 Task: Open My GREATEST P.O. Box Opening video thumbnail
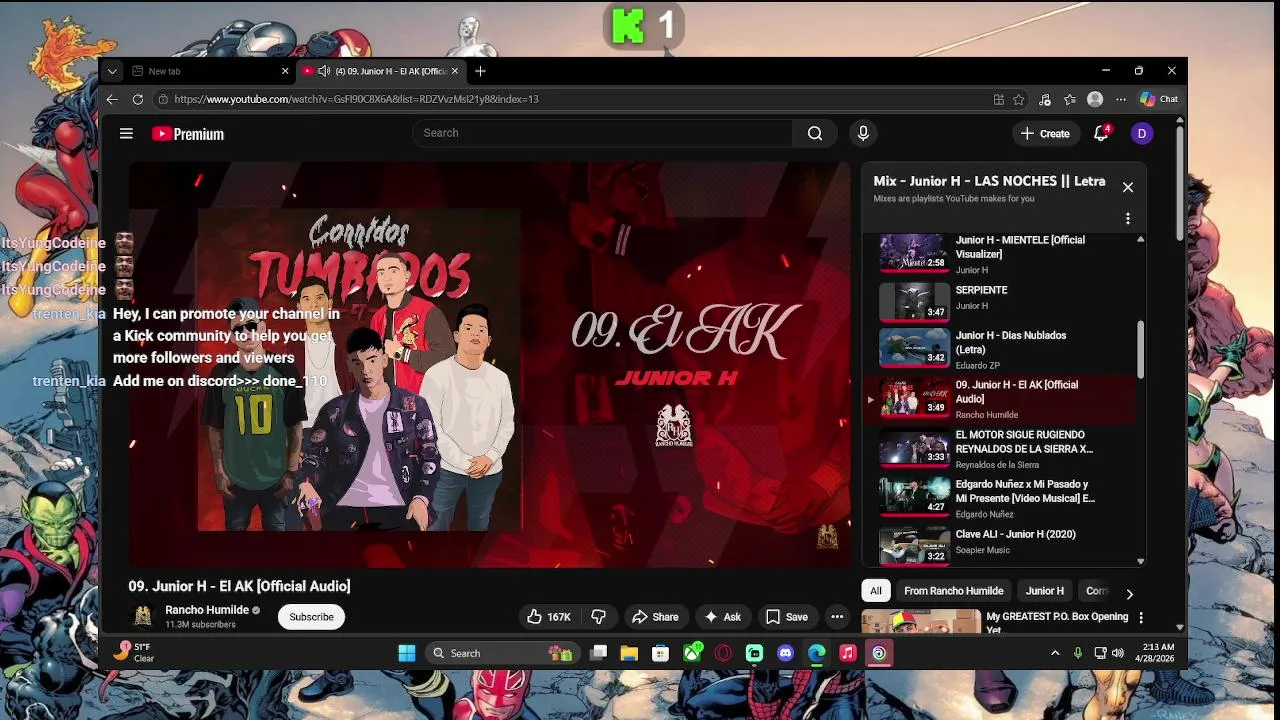(x=921, y=622)
